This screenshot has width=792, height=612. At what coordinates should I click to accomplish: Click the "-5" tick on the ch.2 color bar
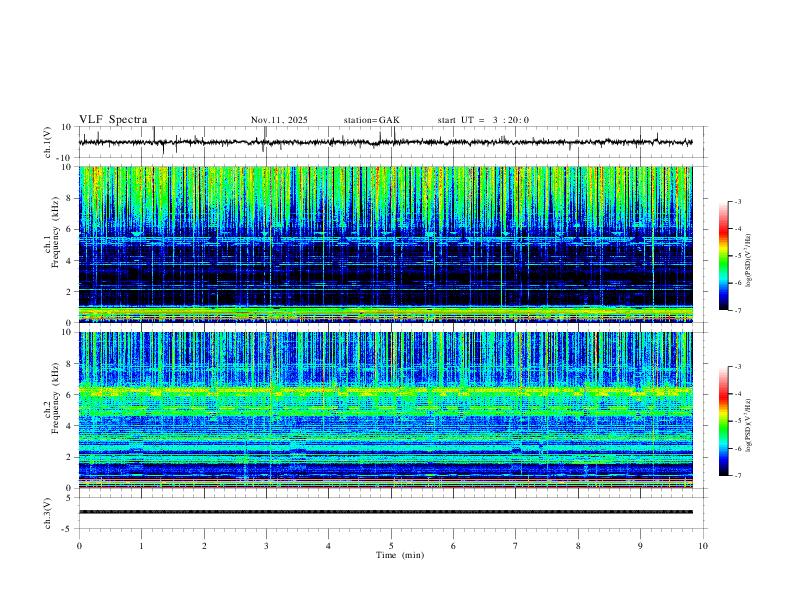[737, 421]
